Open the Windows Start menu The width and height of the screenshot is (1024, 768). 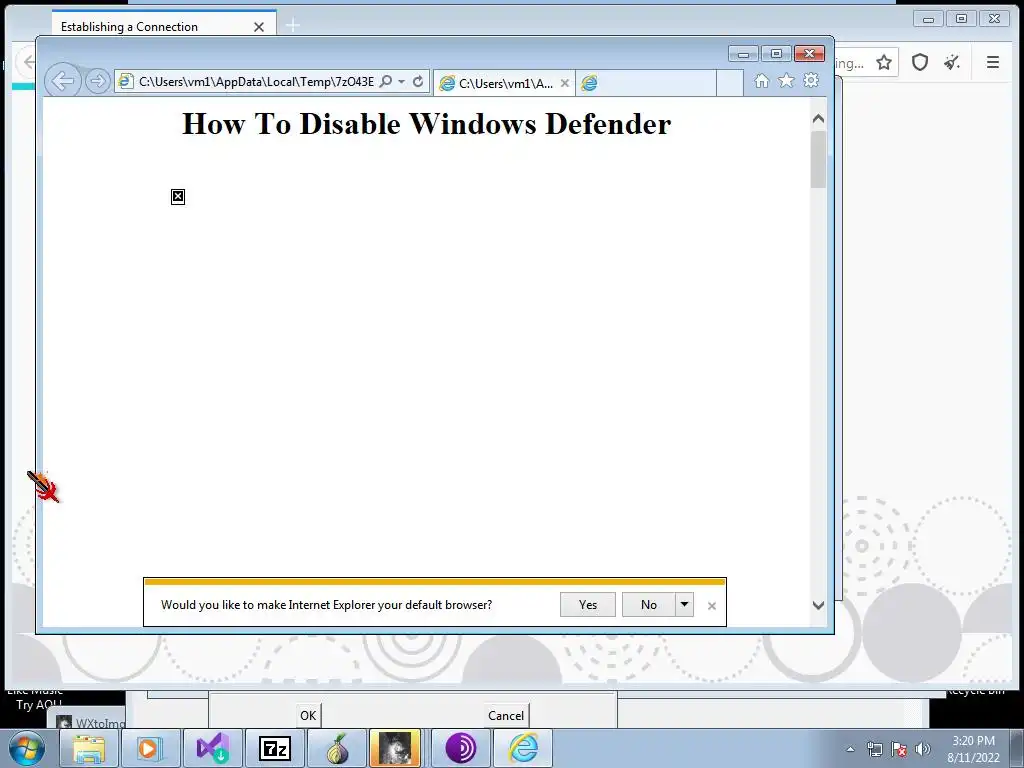27,748
